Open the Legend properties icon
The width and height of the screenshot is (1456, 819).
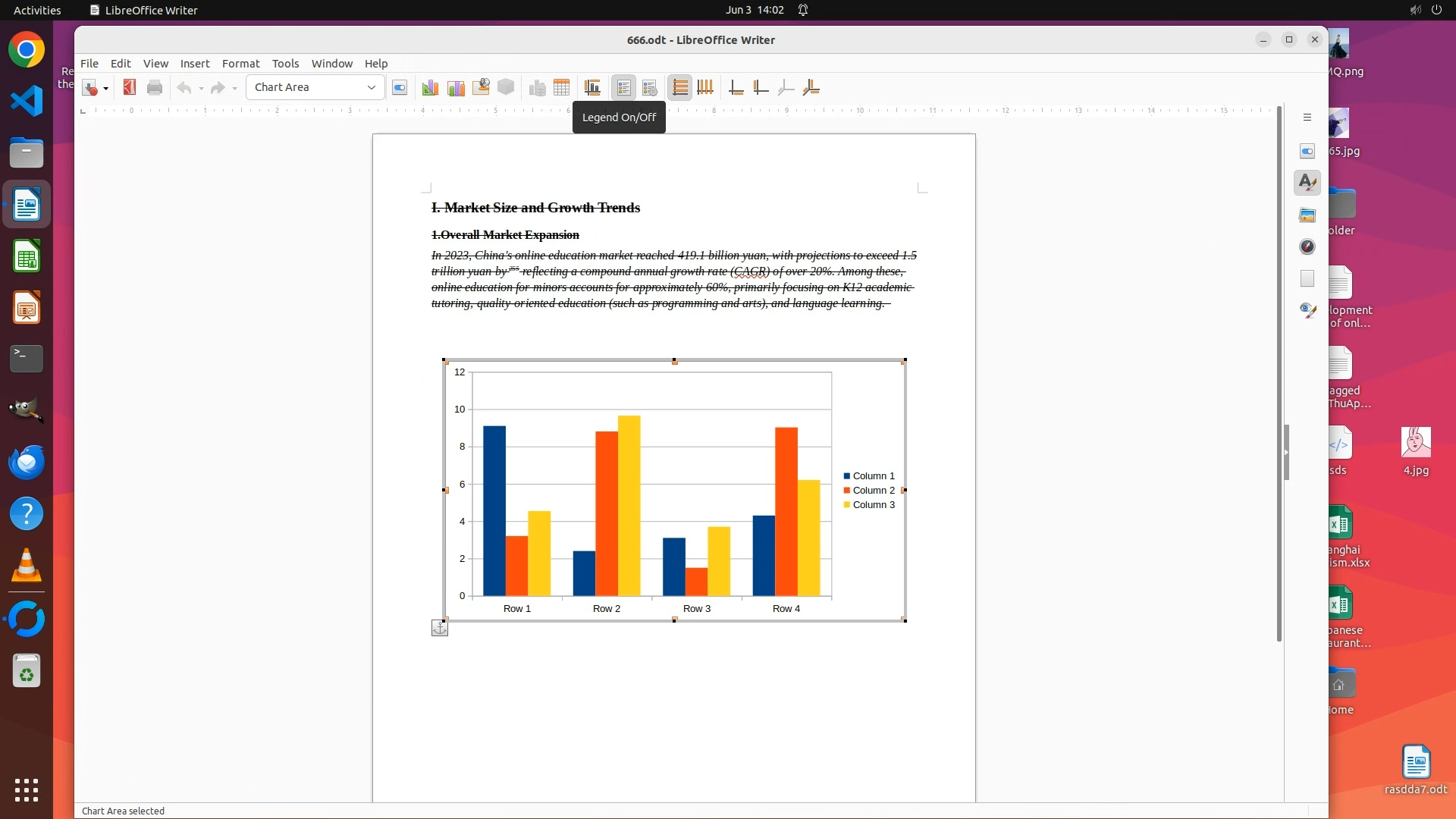coord(650,88)
